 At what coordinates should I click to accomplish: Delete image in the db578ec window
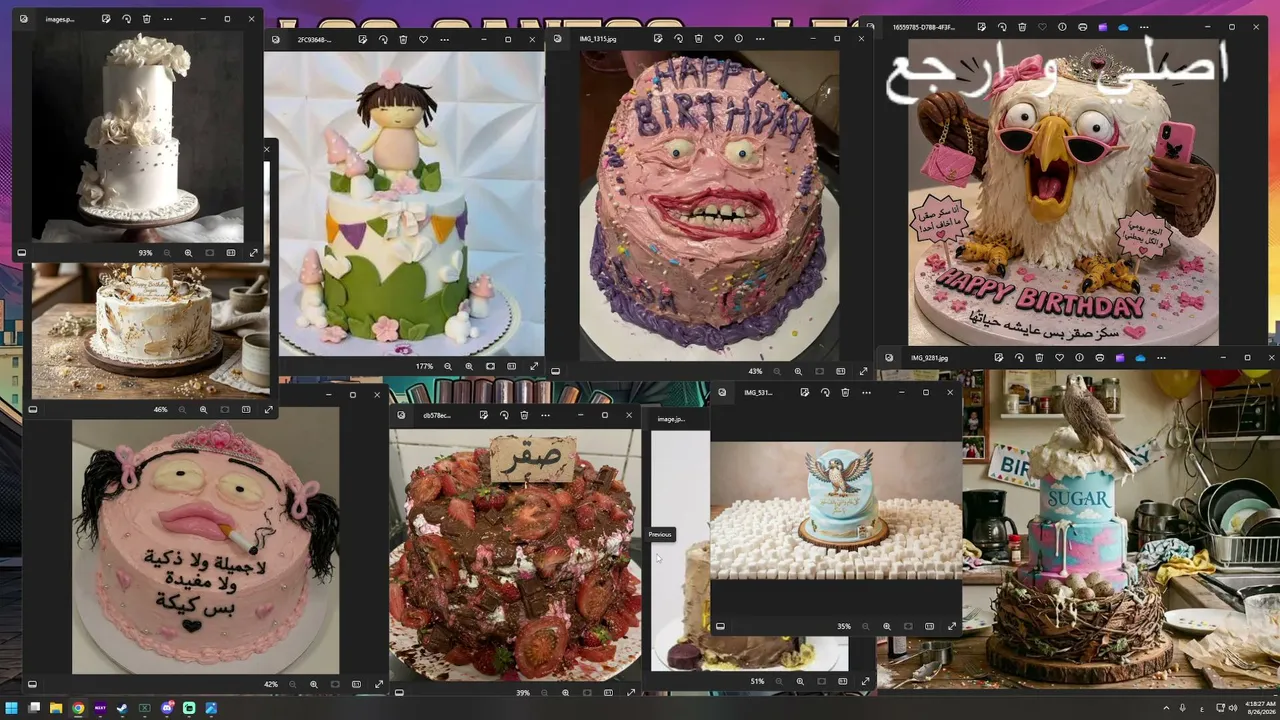[524, 415]
